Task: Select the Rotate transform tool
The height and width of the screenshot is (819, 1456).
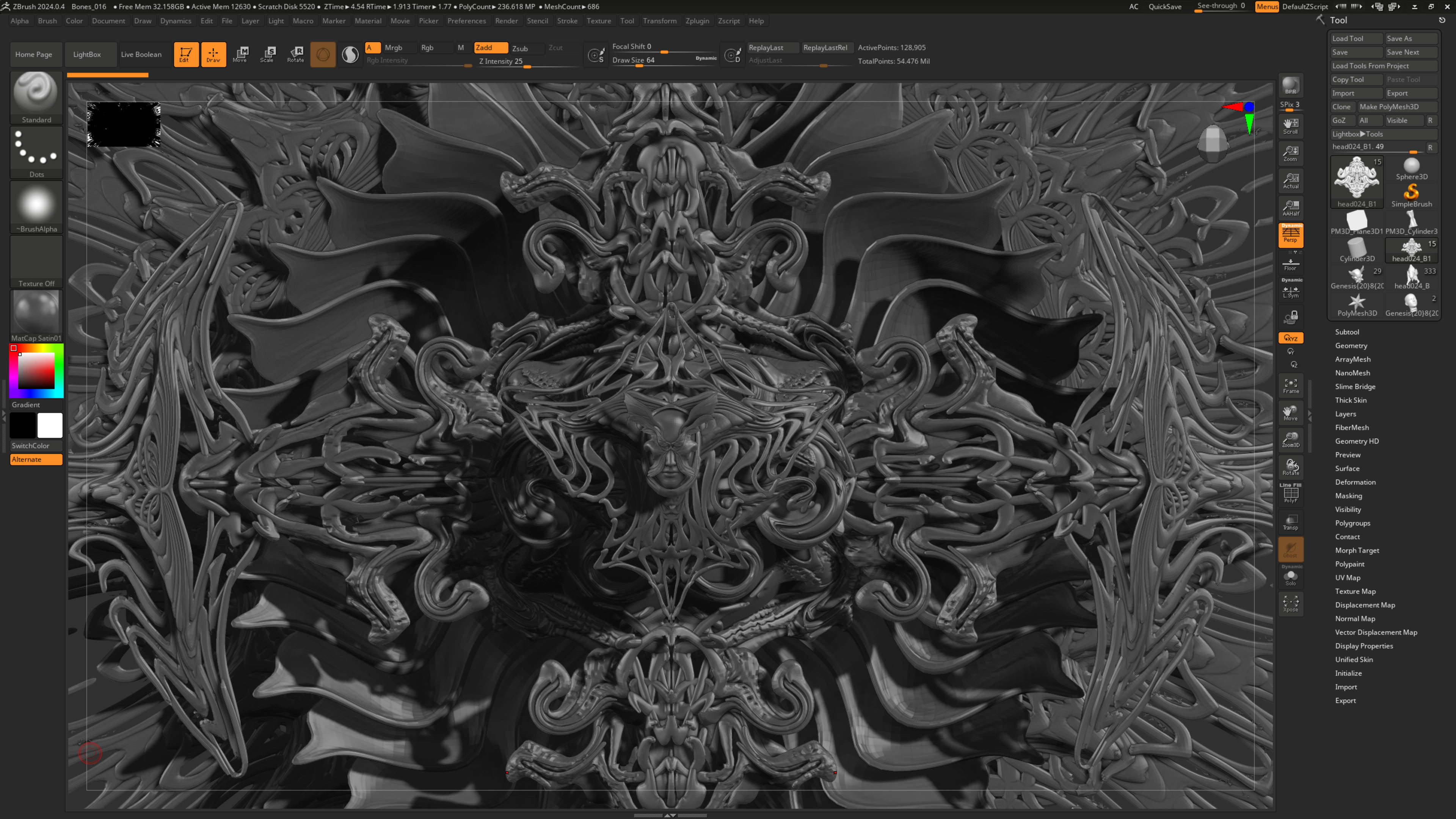Action: pyautogui.click(x=296, y=54)
